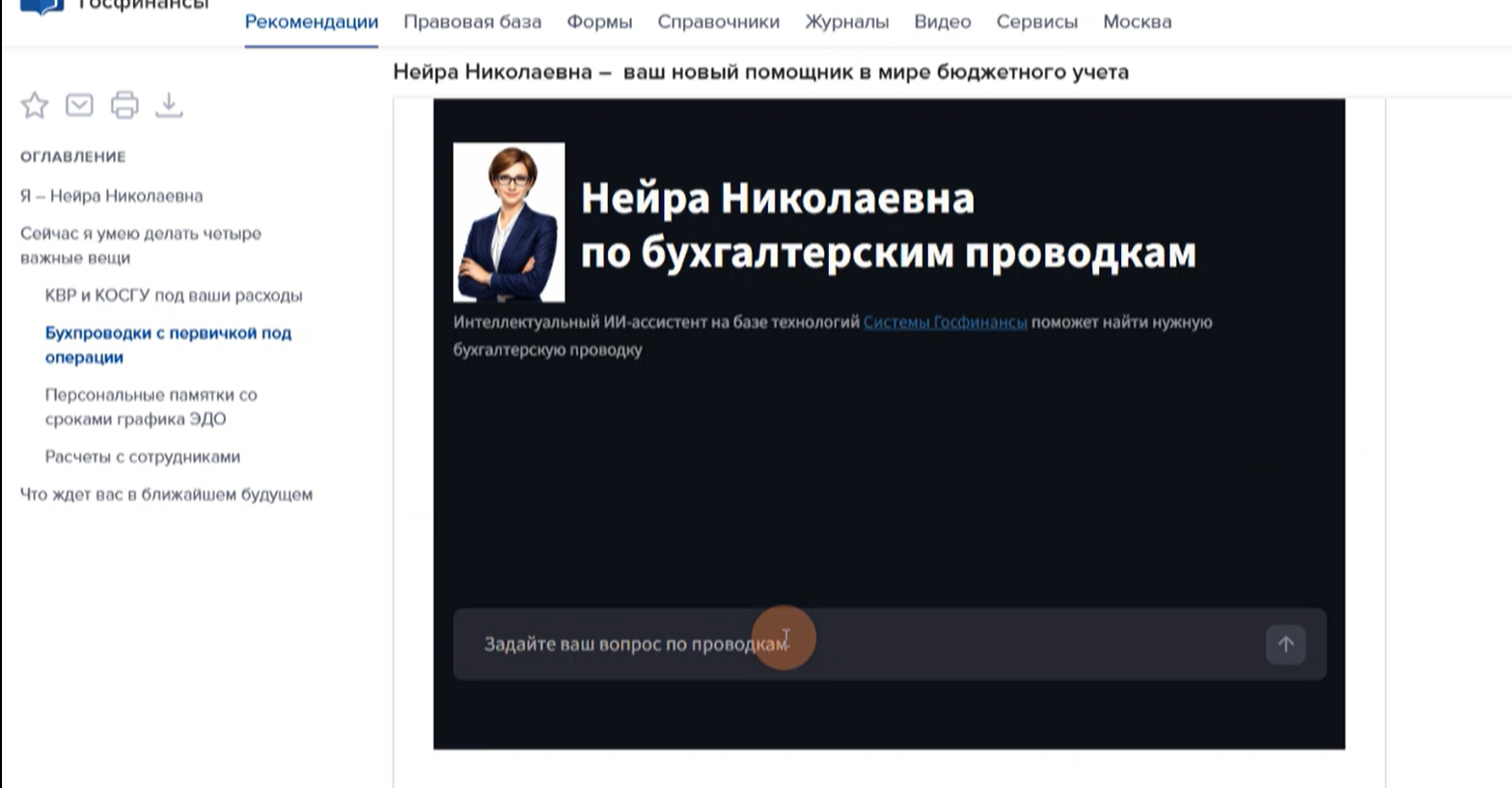Select the Видео tab
Screen dimensions: 1512x788
point(943,21)
